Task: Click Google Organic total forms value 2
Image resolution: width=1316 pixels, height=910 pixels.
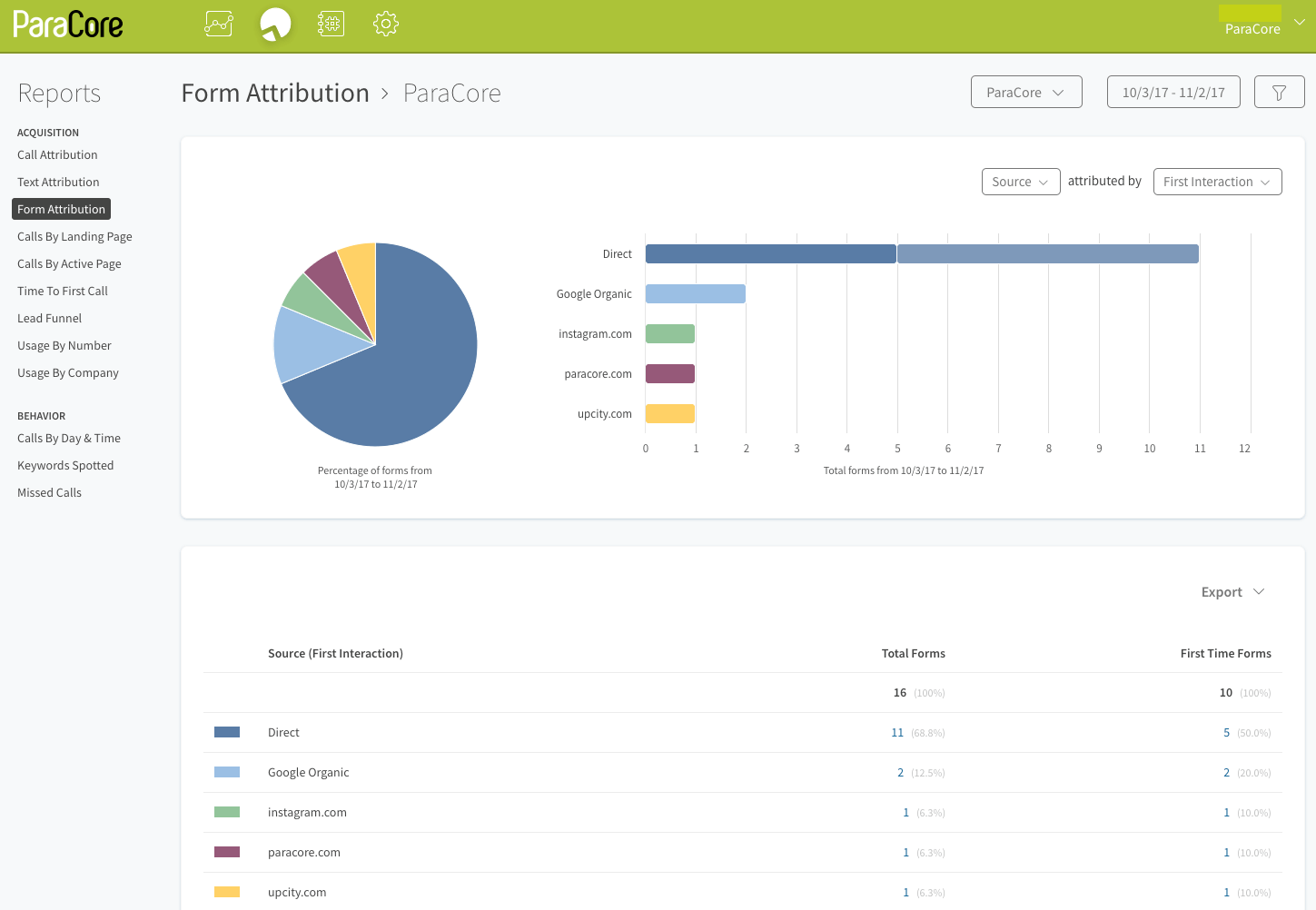Action: point(901,773)
